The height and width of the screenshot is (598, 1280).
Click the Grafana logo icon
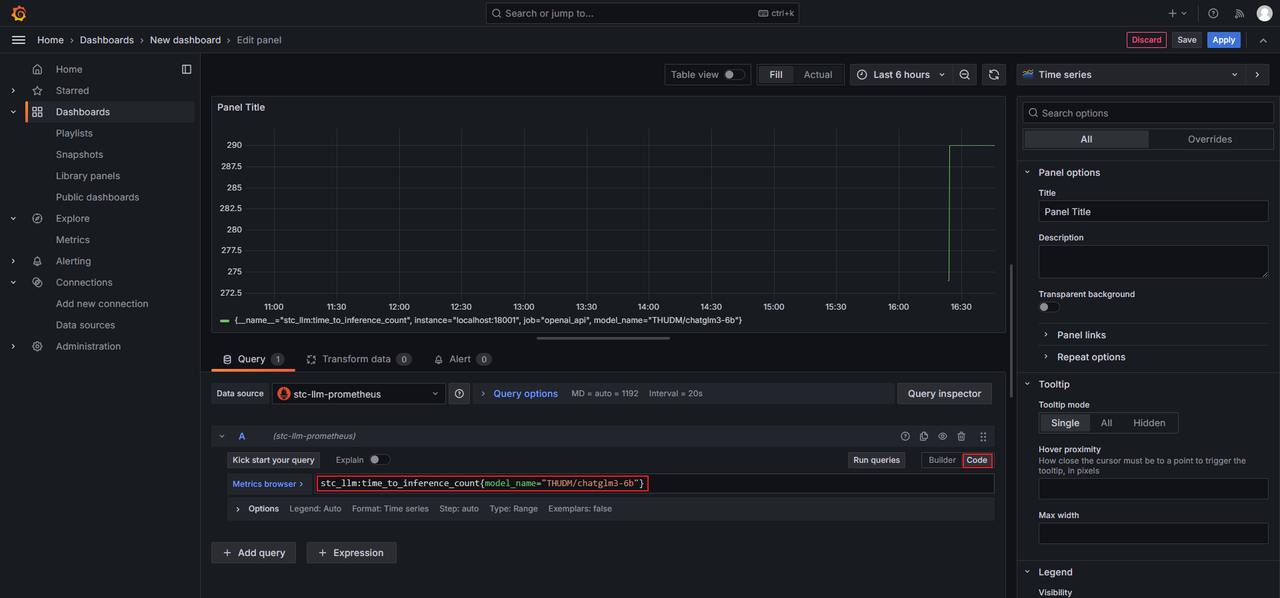pos(18,13)
